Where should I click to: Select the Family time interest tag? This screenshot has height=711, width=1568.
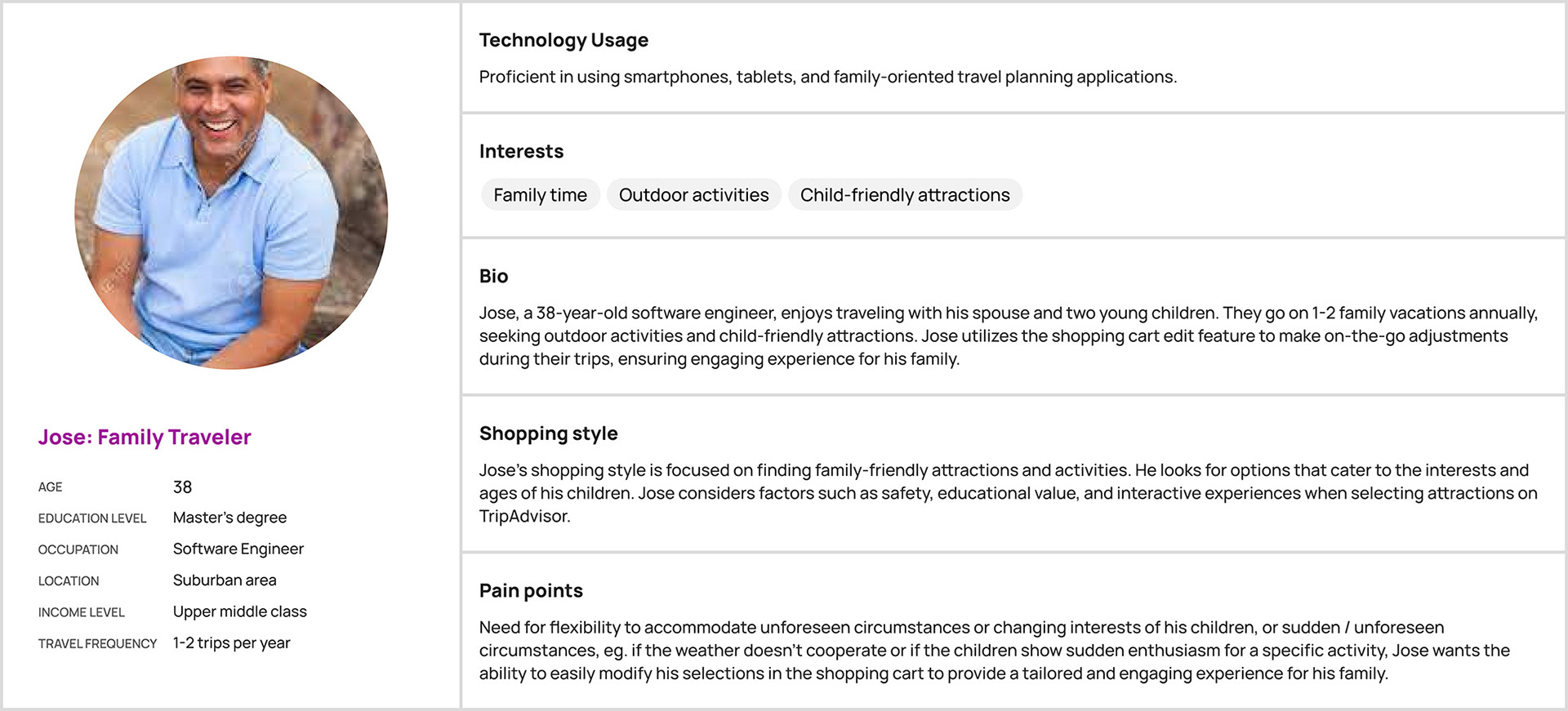541,195
